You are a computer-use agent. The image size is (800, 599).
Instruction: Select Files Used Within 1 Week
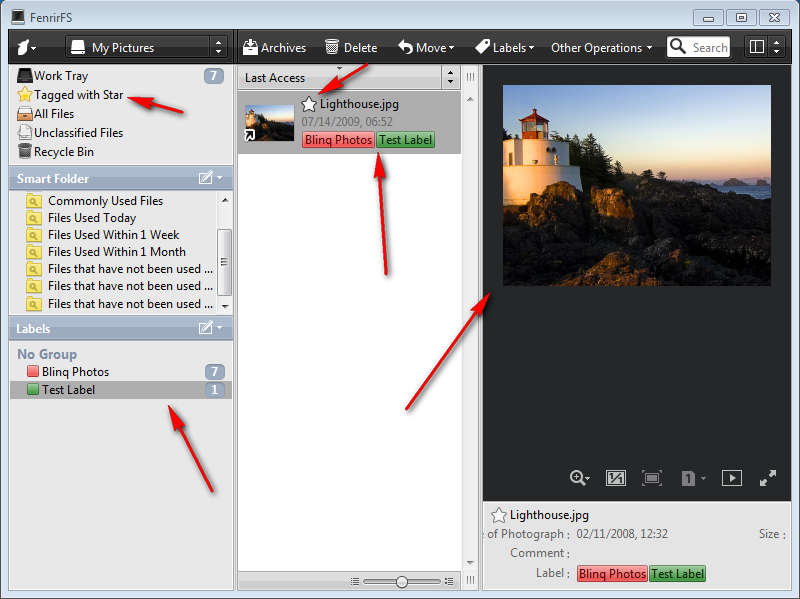pyautogui.click(x=113, y=235)
